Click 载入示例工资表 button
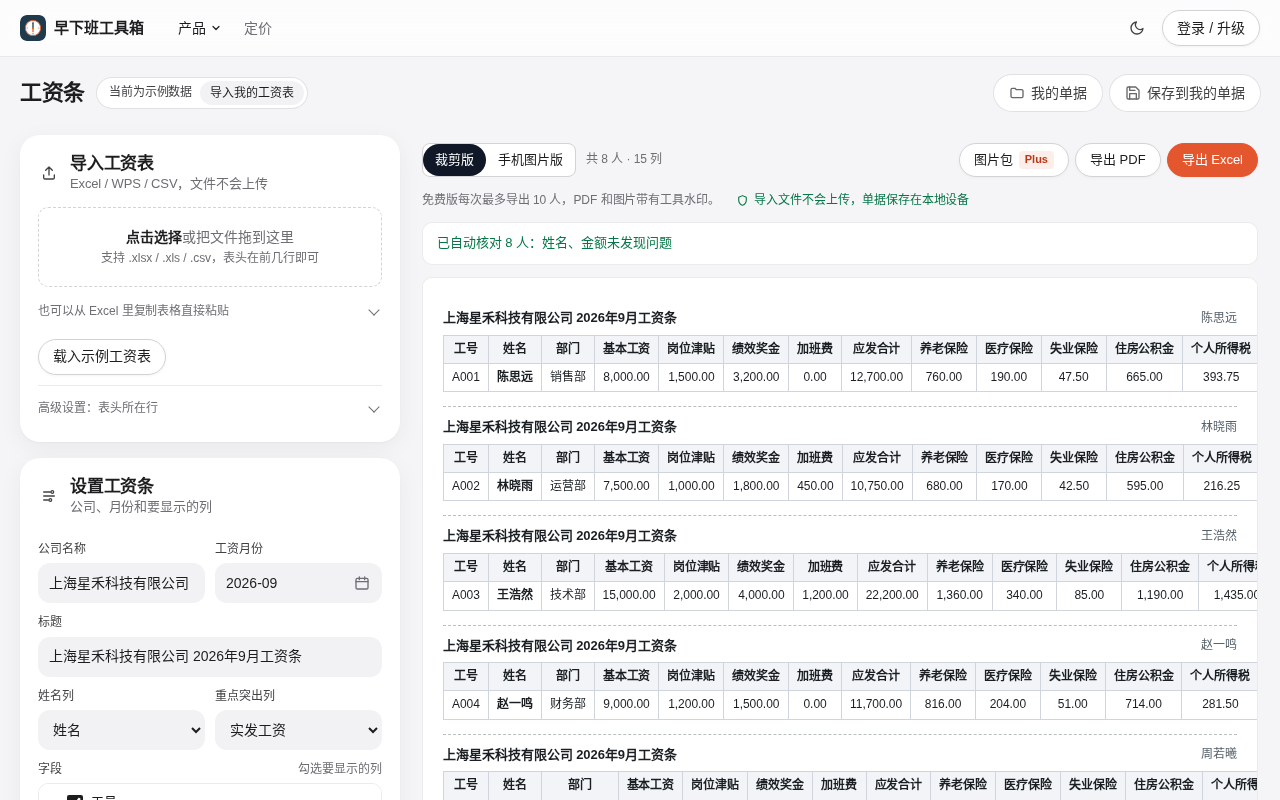Viewport: 1280px width, 800px height. coord(102,357)
